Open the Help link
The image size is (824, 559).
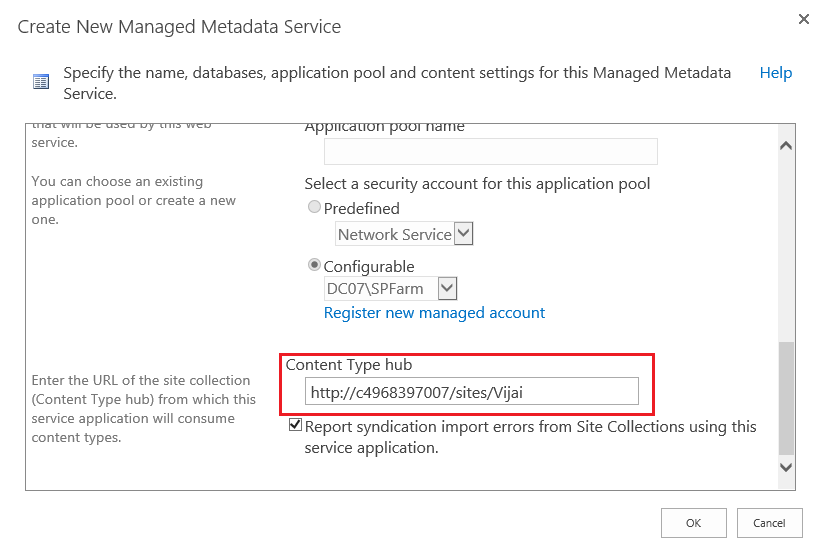click(775, 73)
